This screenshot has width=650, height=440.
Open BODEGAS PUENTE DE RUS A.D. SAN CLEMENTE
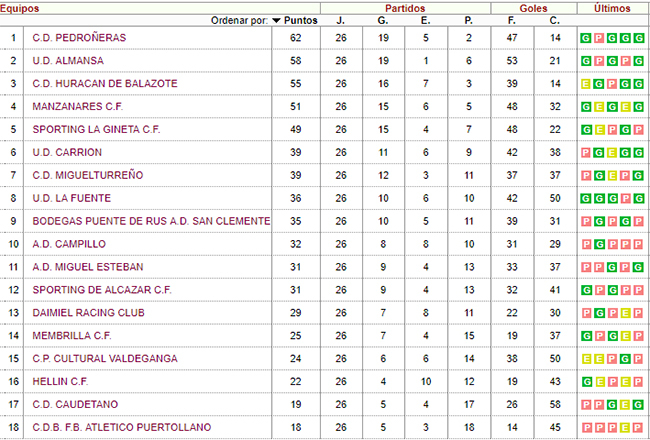pos(151,221)
